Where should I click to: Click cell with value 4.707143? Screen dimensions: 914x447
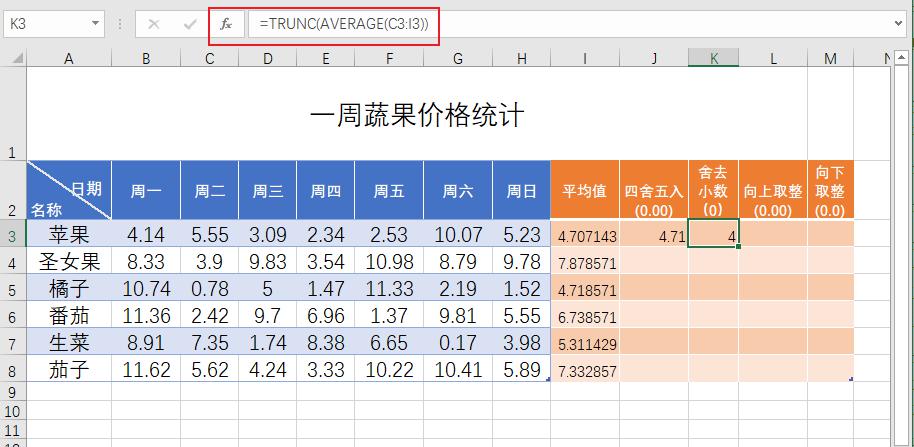[585, 234]
